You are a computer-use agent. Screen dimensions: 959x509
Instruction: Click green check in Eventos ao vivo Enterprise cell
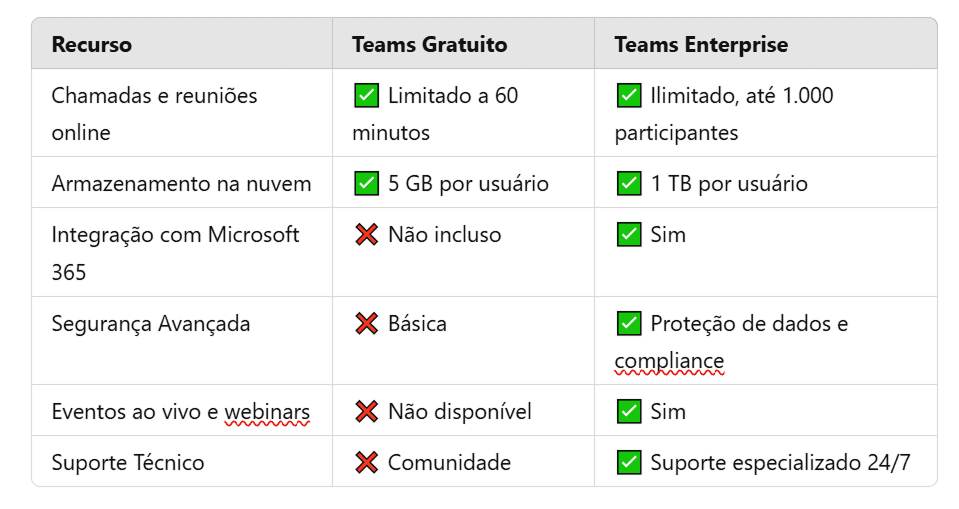[628, 411]
